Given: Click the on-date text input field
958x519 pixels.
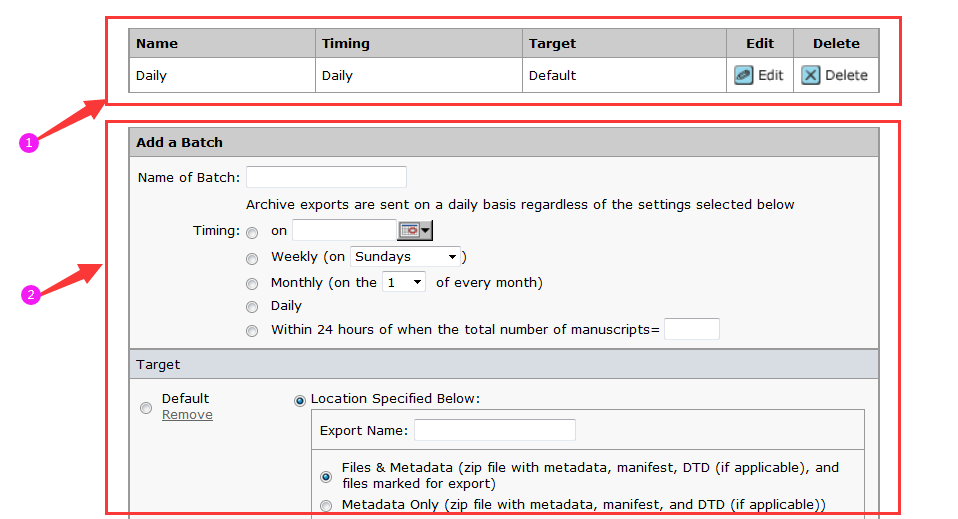Looking at the screenshot, I should pyautogui.click(x=344, y=231).
